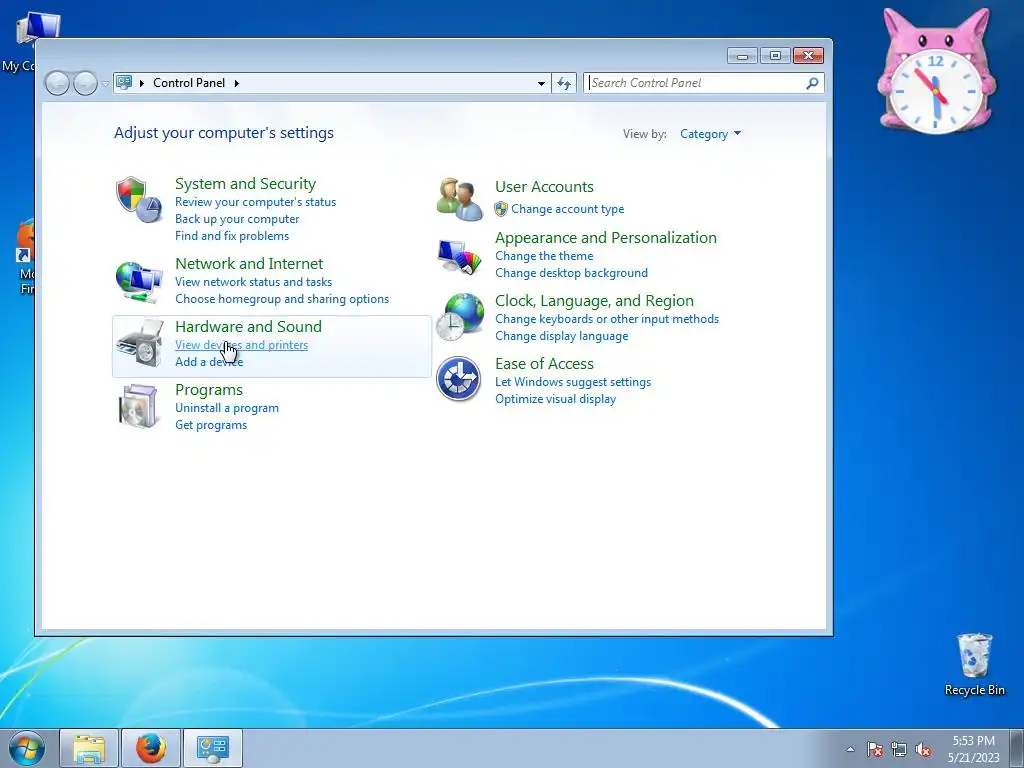This screenshot has height=768, width=1024.
Task: Click View devices and printers link
Action: coord(242,345)
